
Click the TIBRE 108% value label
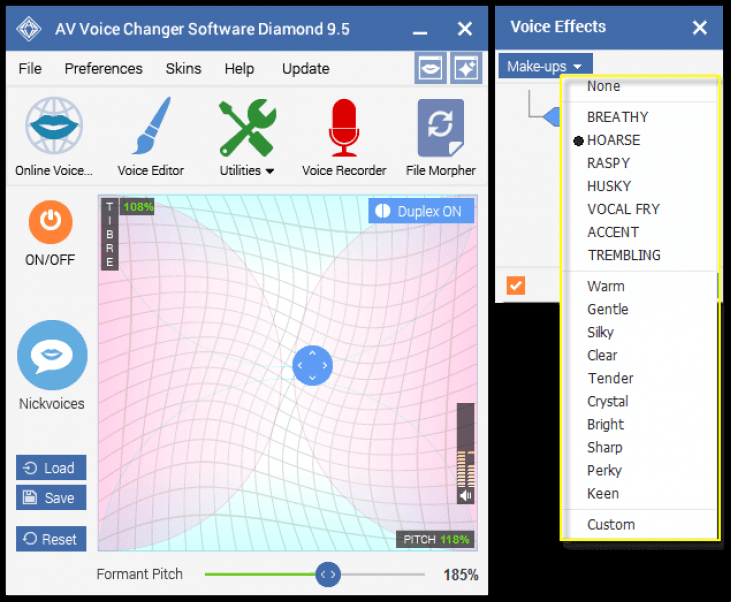coord(138,207)
